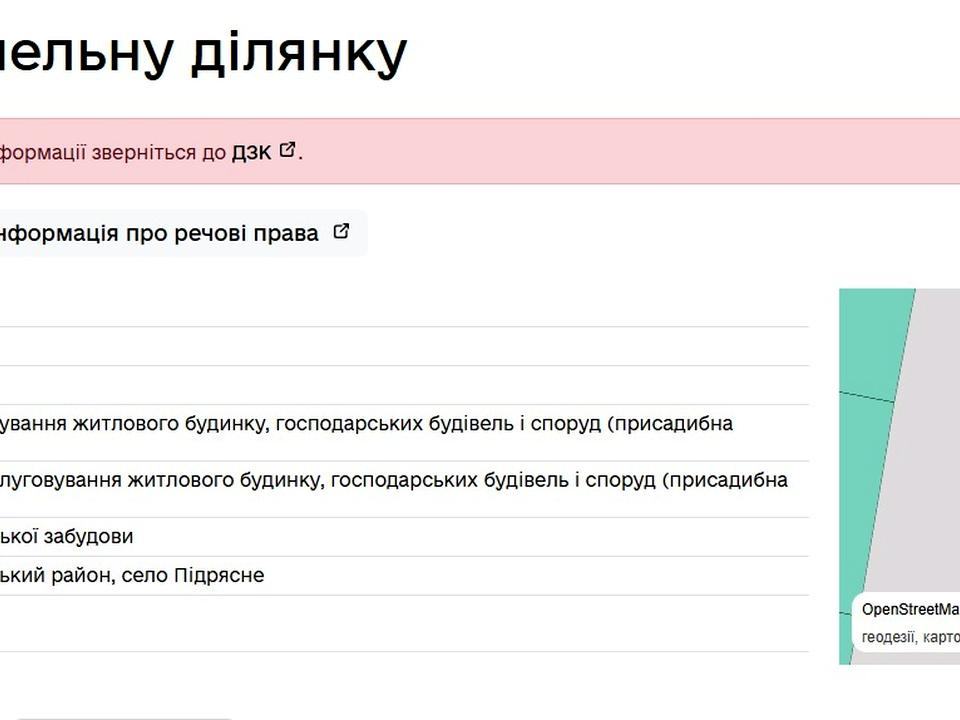Click the empty top row of the table
Viewport: 960px width, 720px height.
pyautogui.click(x=400, y=308)
